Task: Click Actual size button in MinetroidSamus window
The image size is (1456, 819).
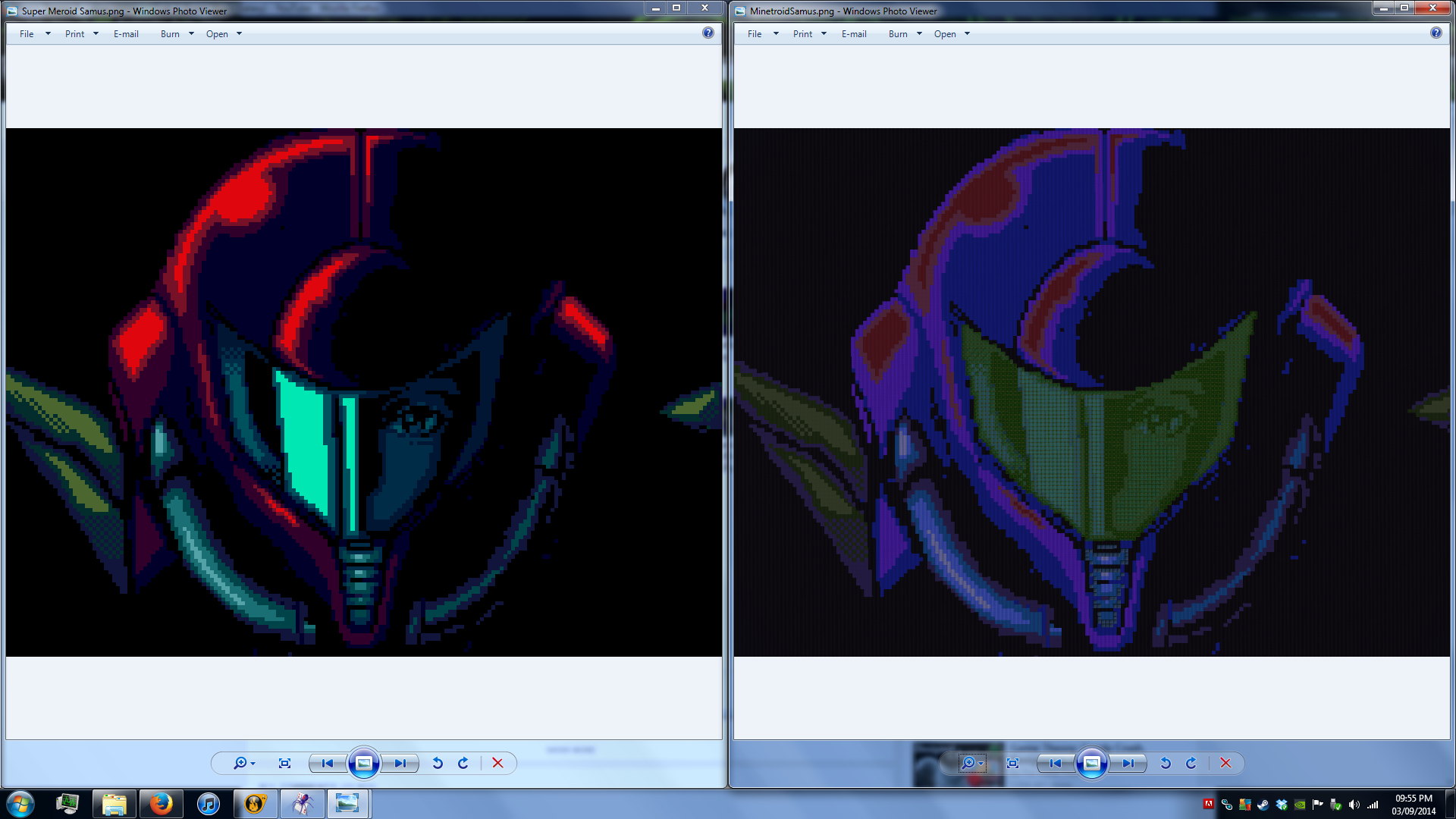Action: pos(1012,763)
